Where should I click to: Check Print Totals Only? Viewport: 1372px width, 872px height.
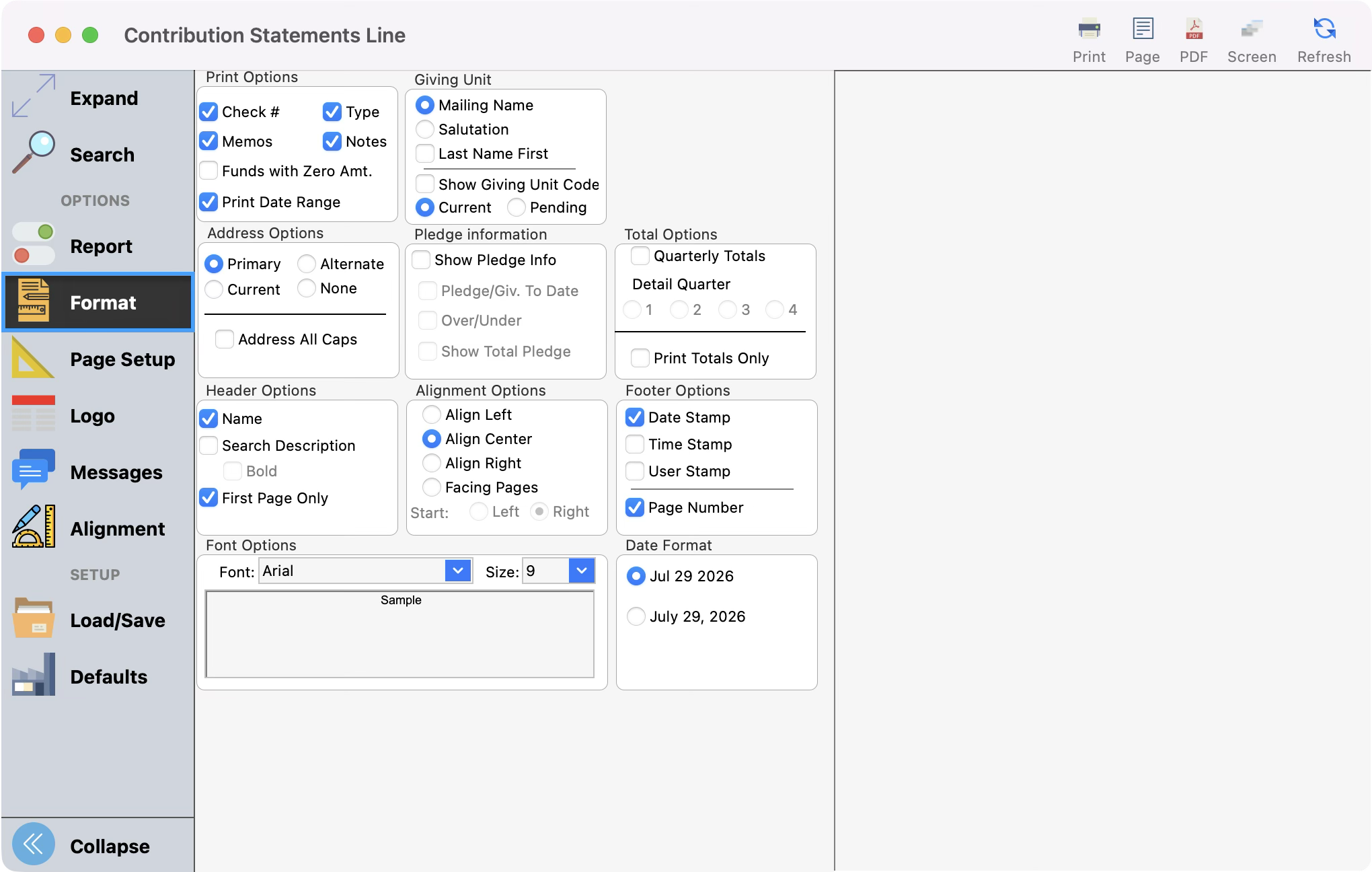pos(640,358)
